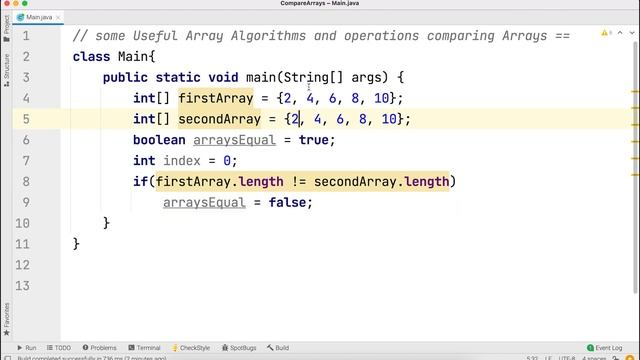Click line number 5 in gutter

pyautogui.click(x=26, y=119)
